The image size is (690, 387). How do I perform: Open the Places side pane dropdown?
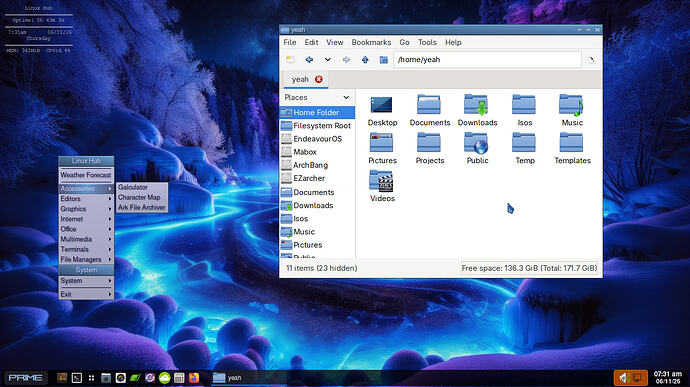click(346, 97)
